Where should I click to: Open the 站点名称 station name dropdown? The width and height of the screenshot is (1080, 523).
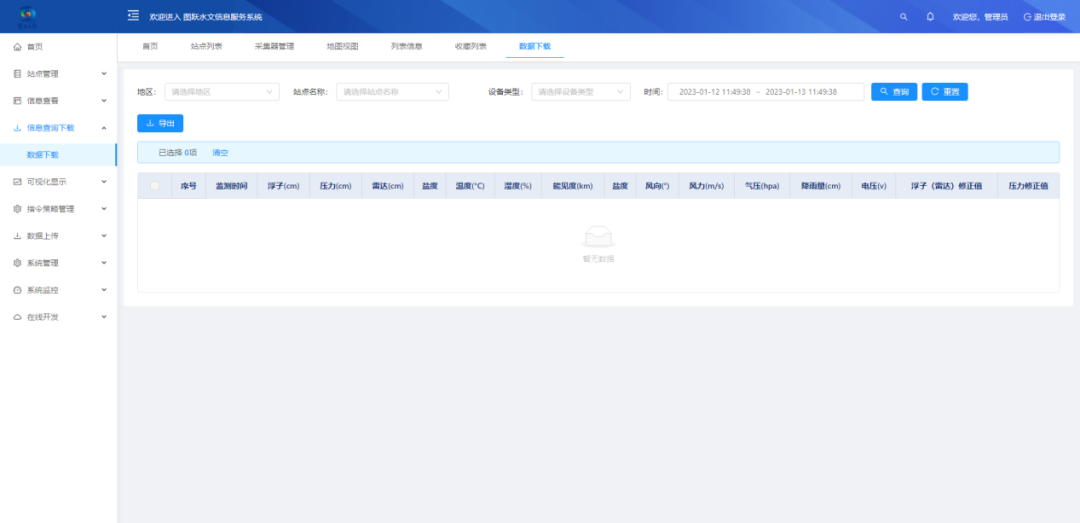(x=392, y=92)
